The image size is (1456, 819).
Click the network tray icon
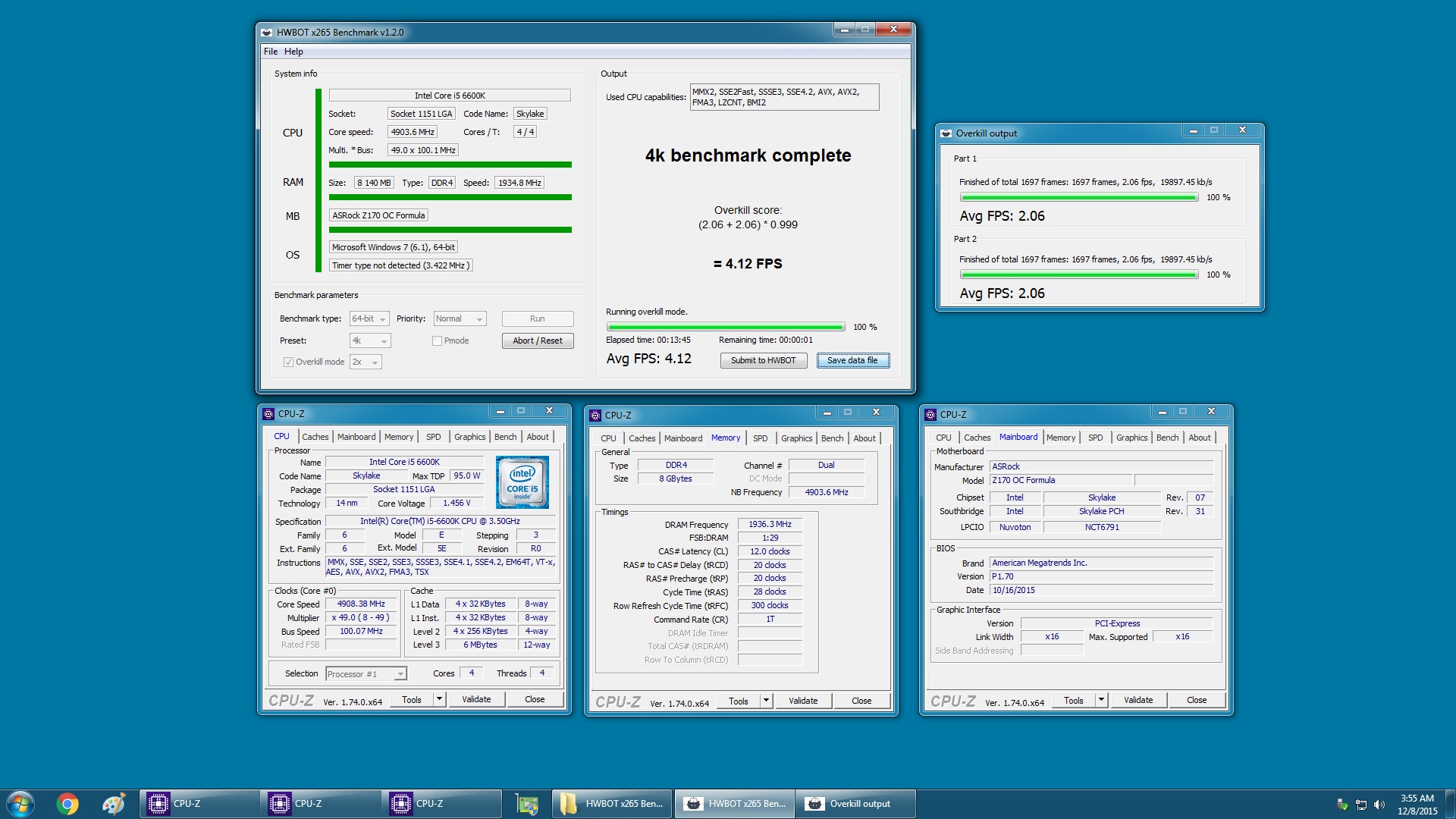[1361, 805]
